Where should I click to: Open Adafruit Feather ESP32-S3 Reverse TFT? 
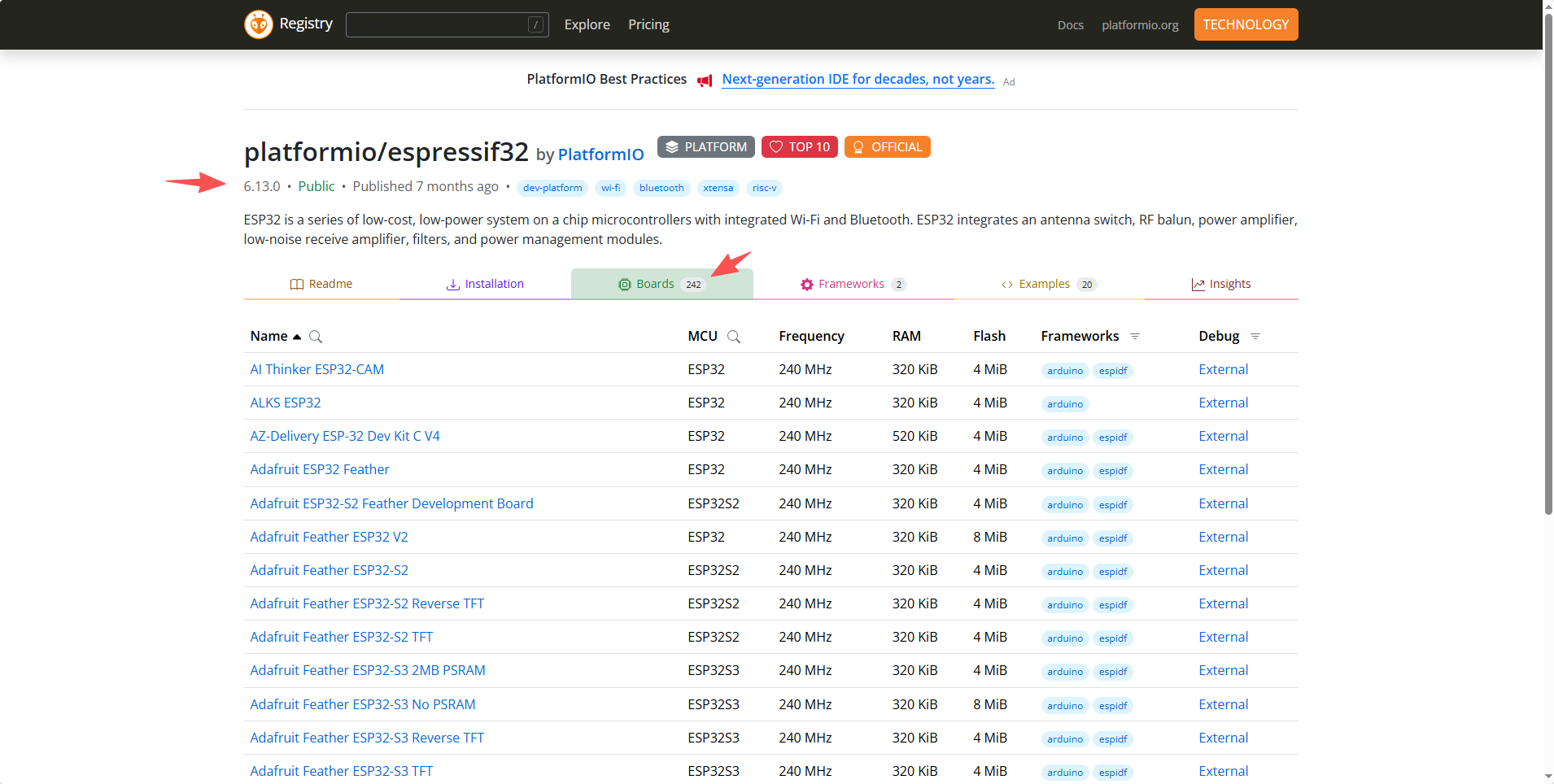(367, 738)
